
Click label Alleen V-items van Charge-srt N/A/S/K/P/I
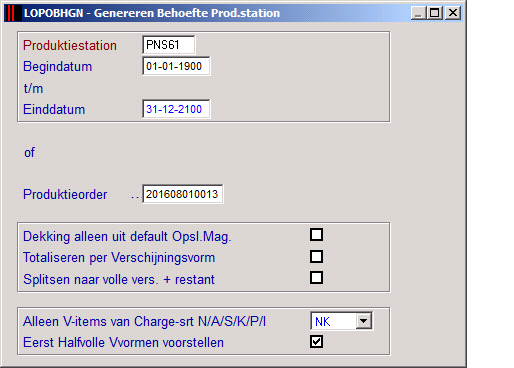point(144,322)
